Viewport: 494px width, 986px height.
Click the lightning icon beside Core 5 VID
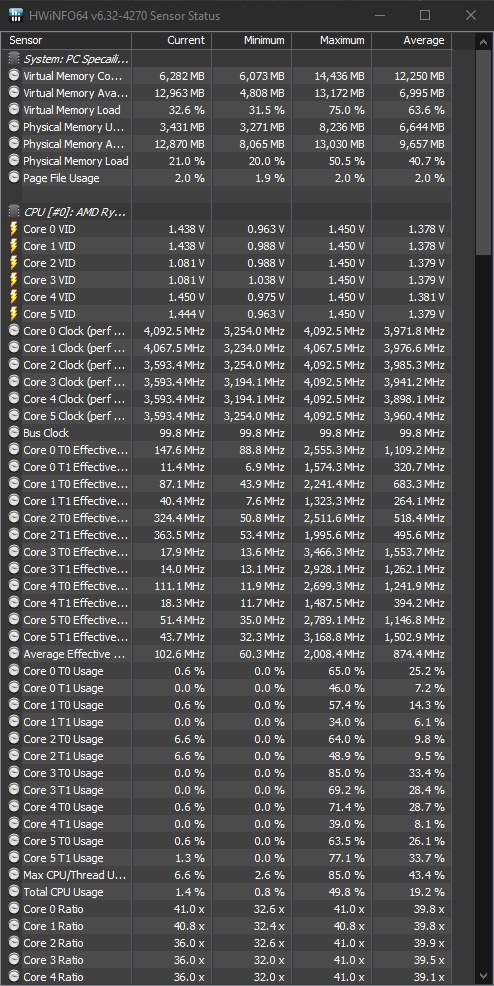14,314
